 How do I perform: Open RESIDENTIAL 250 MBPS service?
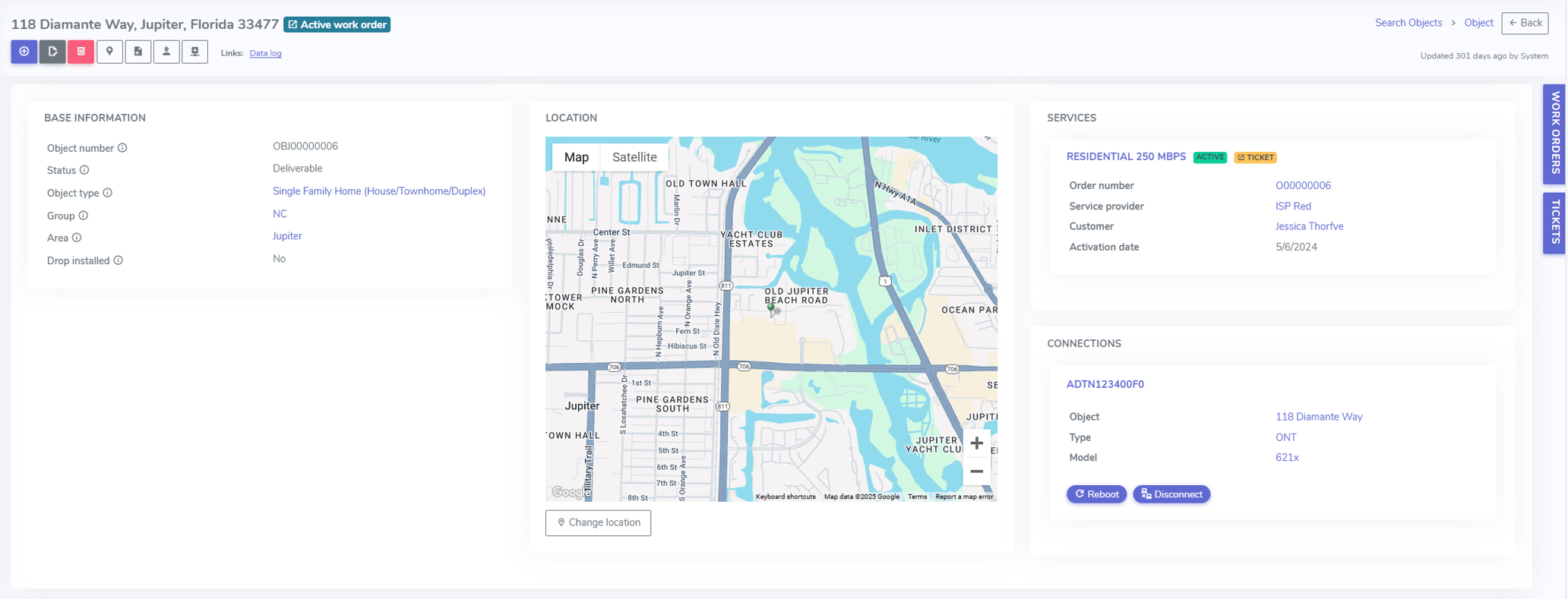pos(1126,156)
